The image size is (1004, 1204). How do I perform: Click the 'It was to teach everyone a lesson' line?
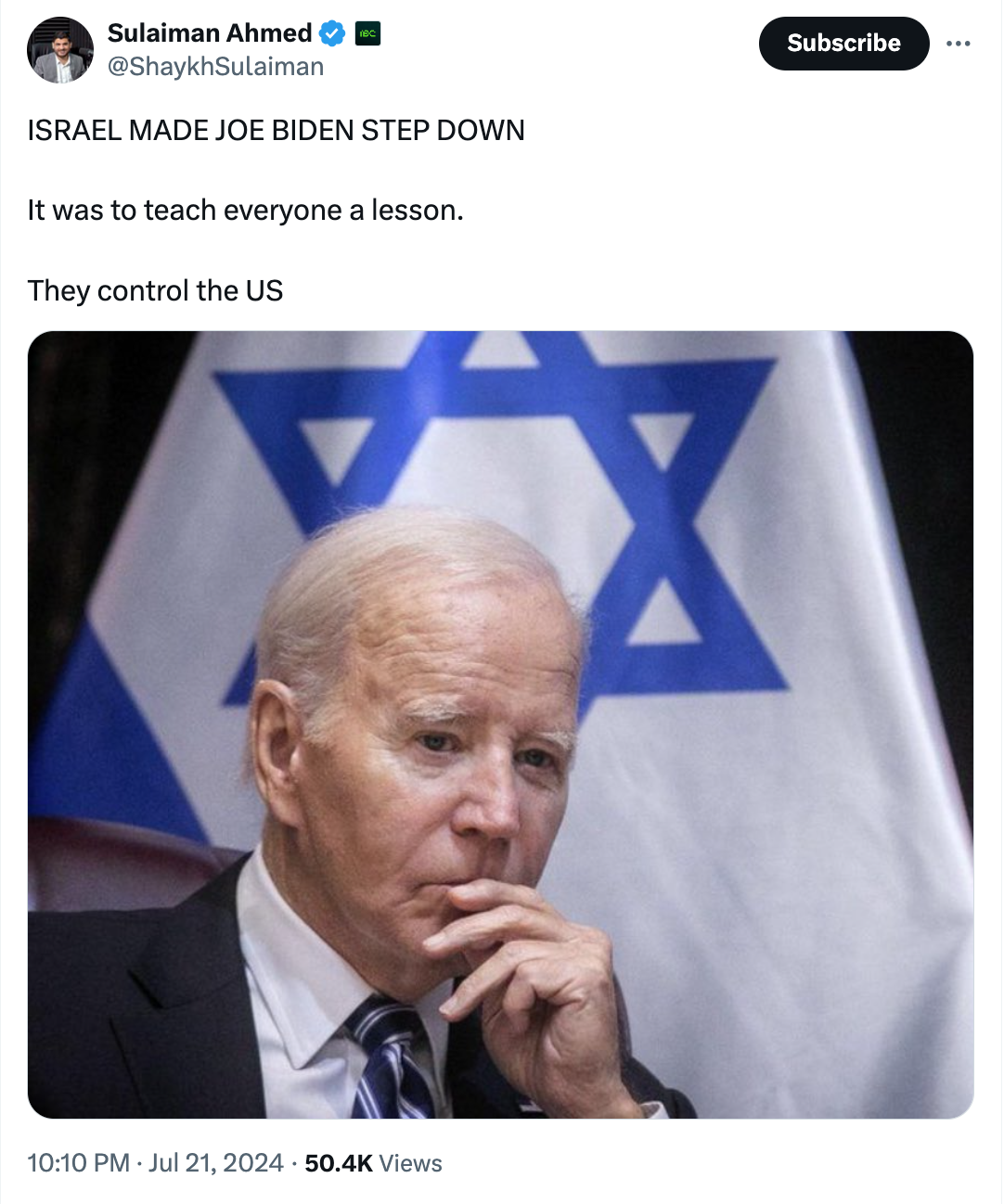(245, 211)
